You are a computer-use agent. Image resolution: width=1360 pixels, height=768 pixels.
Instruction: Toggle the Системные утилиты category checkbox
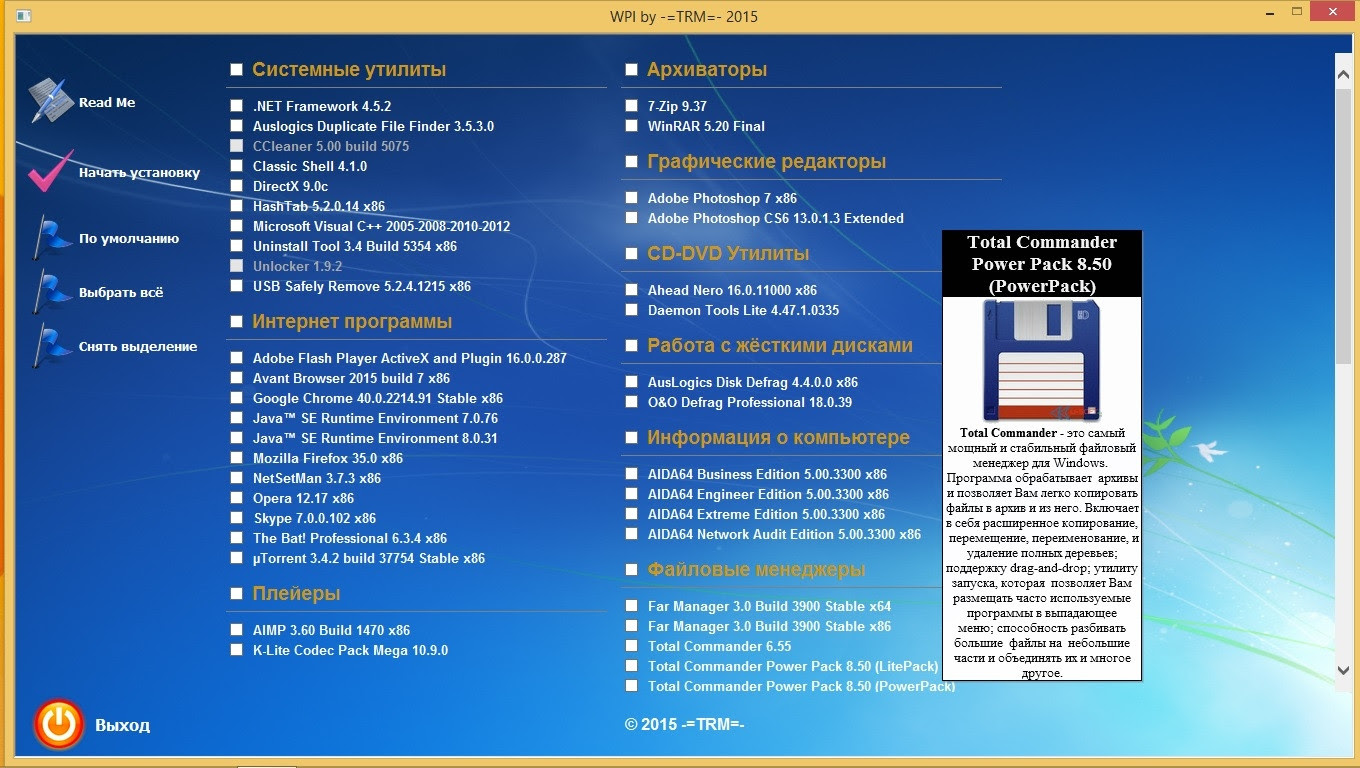(x=236, y=70)
